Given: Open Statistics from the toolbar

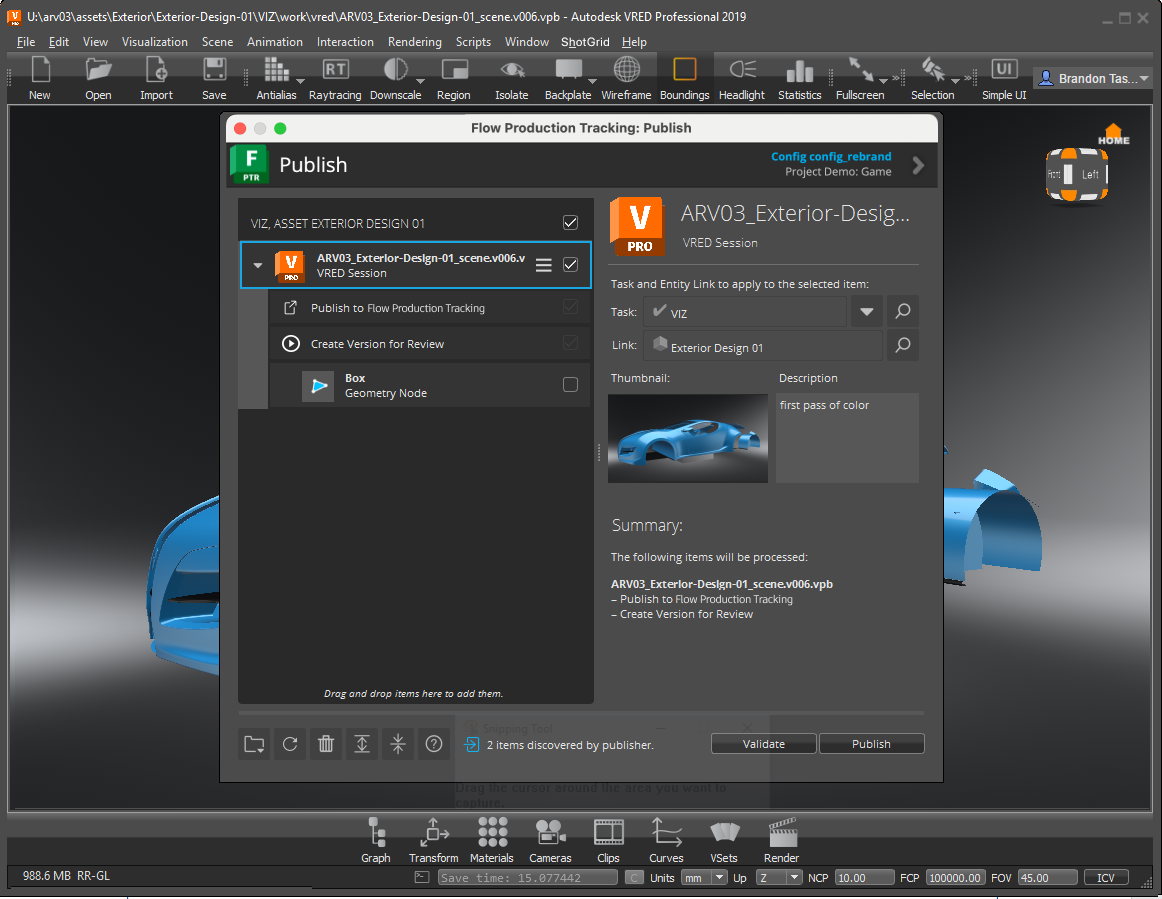Looking at the screenshot, I should (800, 78).
